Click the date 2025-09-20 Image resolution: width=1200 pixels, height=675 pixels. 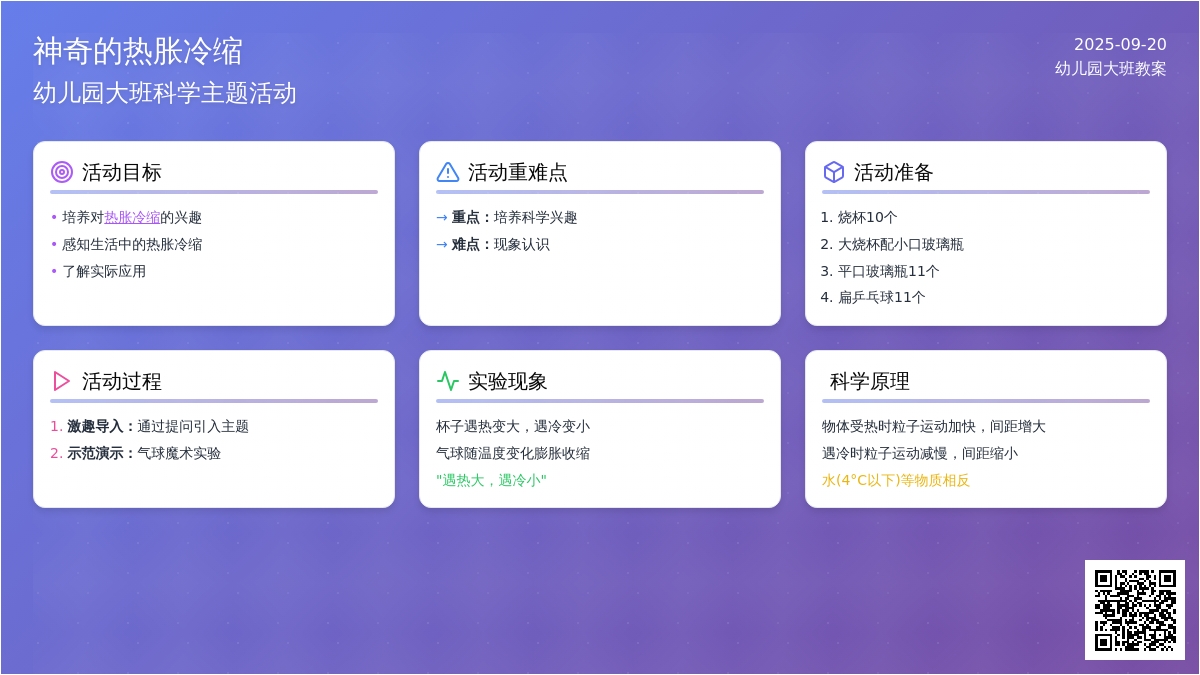click(x=1120, y=44)
